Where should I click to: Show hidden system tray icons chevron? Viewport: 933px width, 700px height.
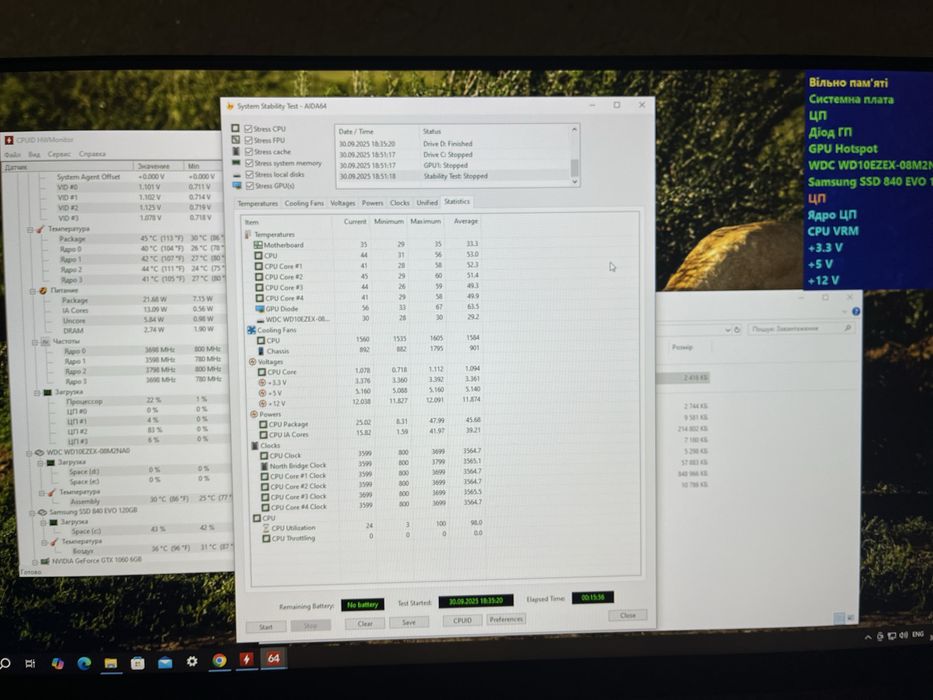[x=868, y=638]
